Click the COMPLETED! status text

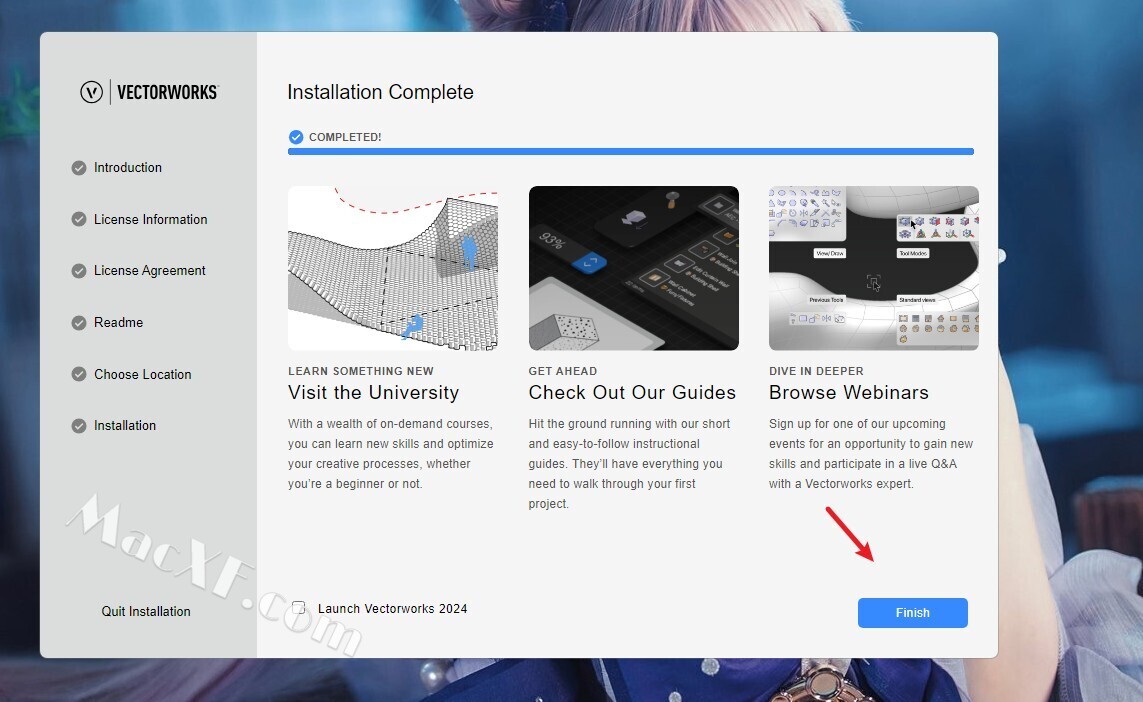tap(345, 137)
